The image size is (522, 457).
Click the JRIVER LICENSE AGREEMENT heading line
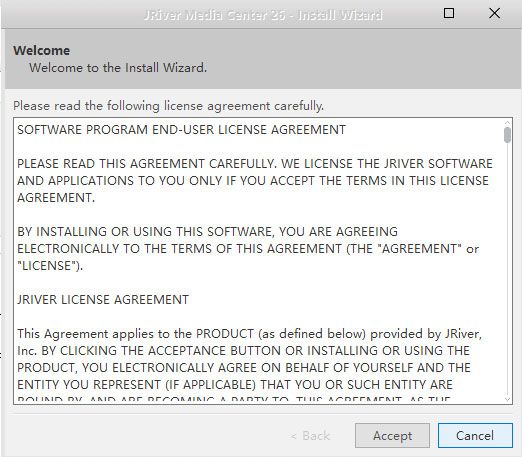103,300
